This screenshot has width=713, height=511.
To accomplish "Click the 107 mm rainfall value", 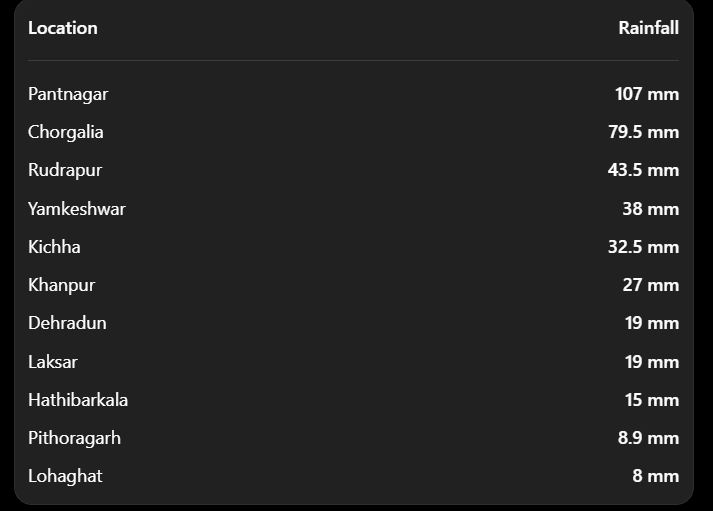I will [647, 94].
